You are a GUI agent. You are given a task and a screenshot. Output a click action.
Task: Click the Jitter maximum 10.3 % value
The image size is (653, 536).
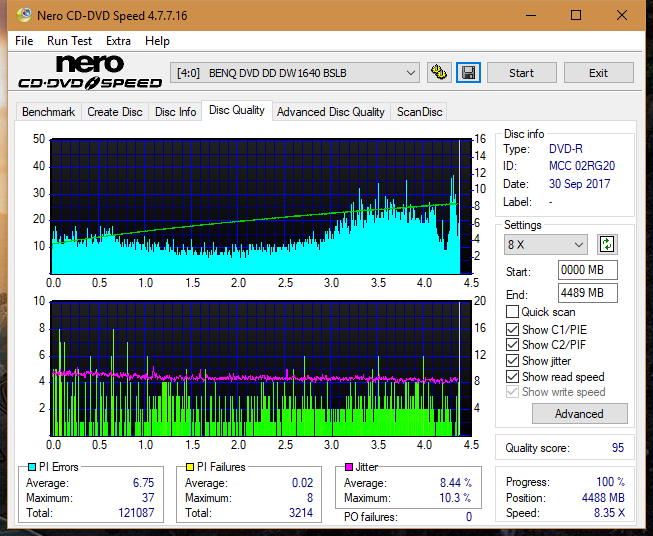point(455,498)
